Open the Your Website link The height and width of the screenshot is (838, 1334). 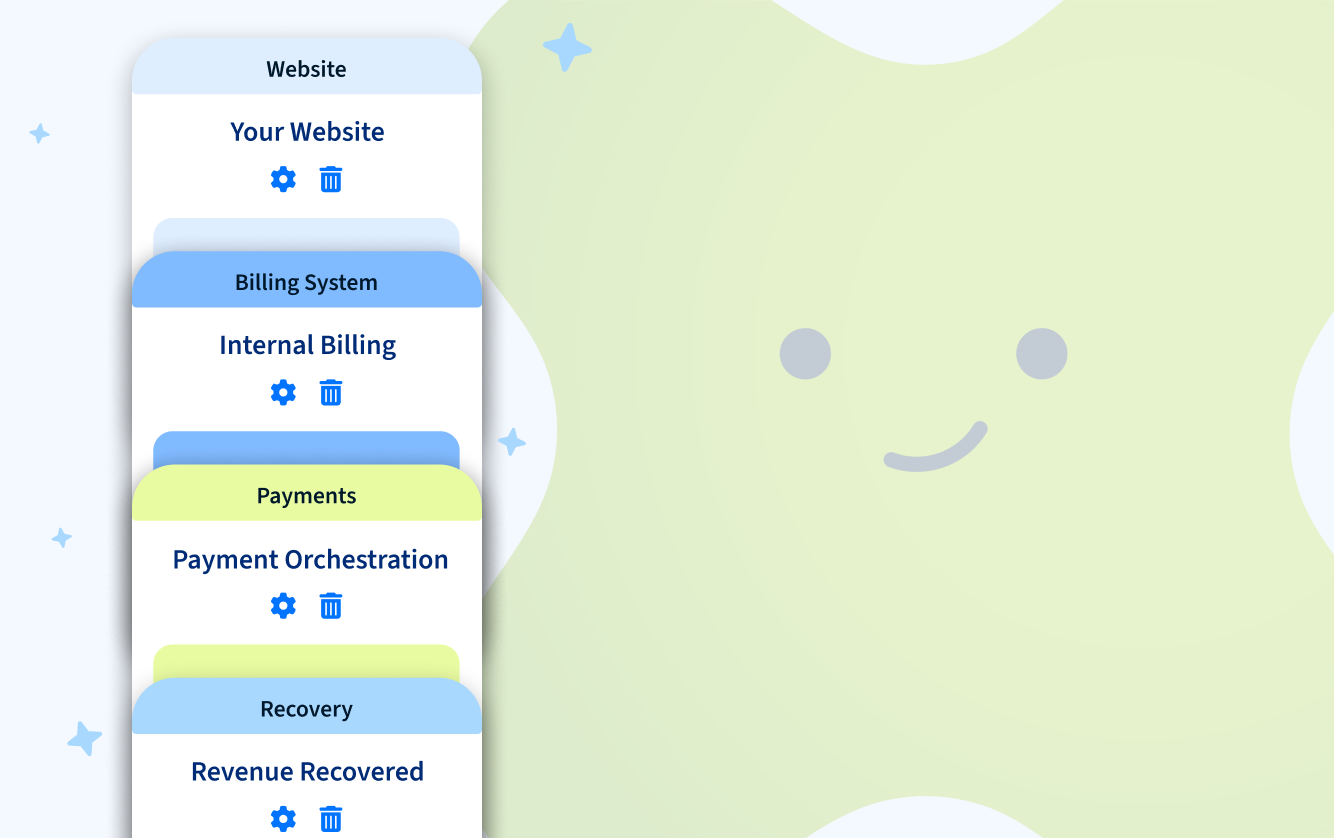[x=307, y=131]
